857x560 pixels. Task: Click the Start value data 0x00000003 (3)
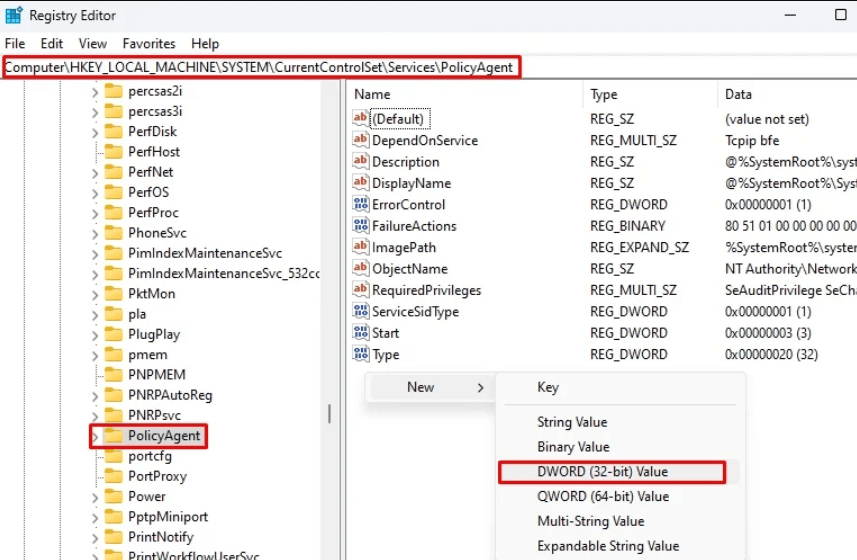(768, 333)
